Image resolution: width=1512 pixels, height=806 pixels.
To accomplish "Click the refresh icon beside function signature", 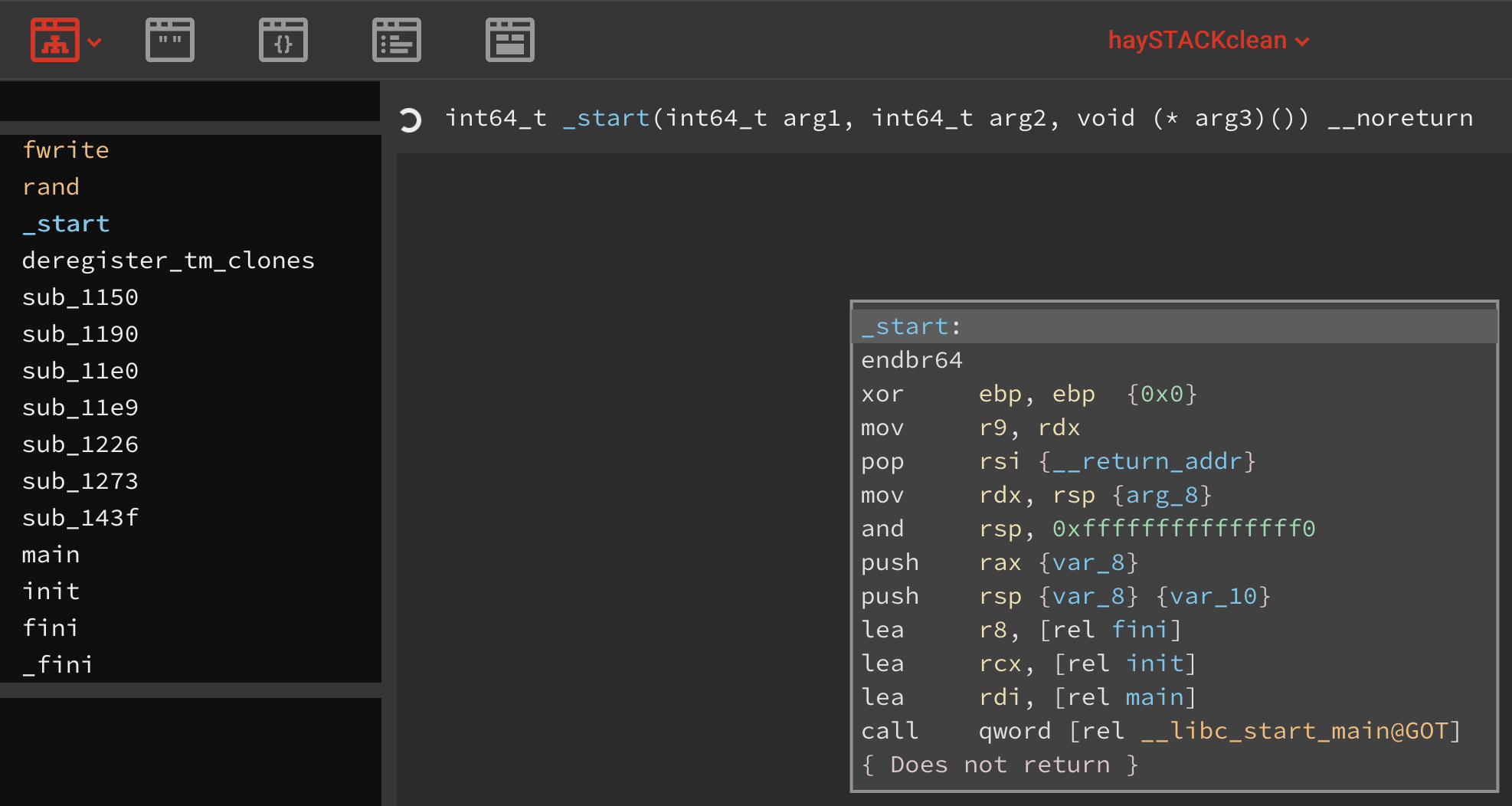I will click(x=411, y=120).
